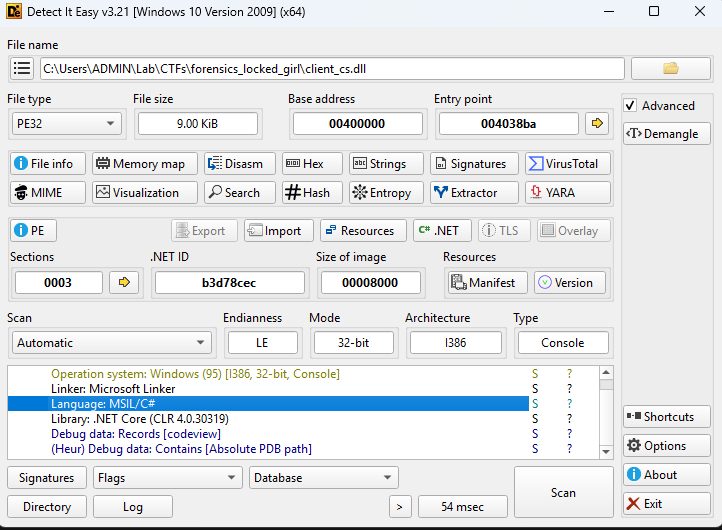Viewport: 722px width, 530px height.
Task: Open the recent files list icon
Action: [x=22, y=69]
